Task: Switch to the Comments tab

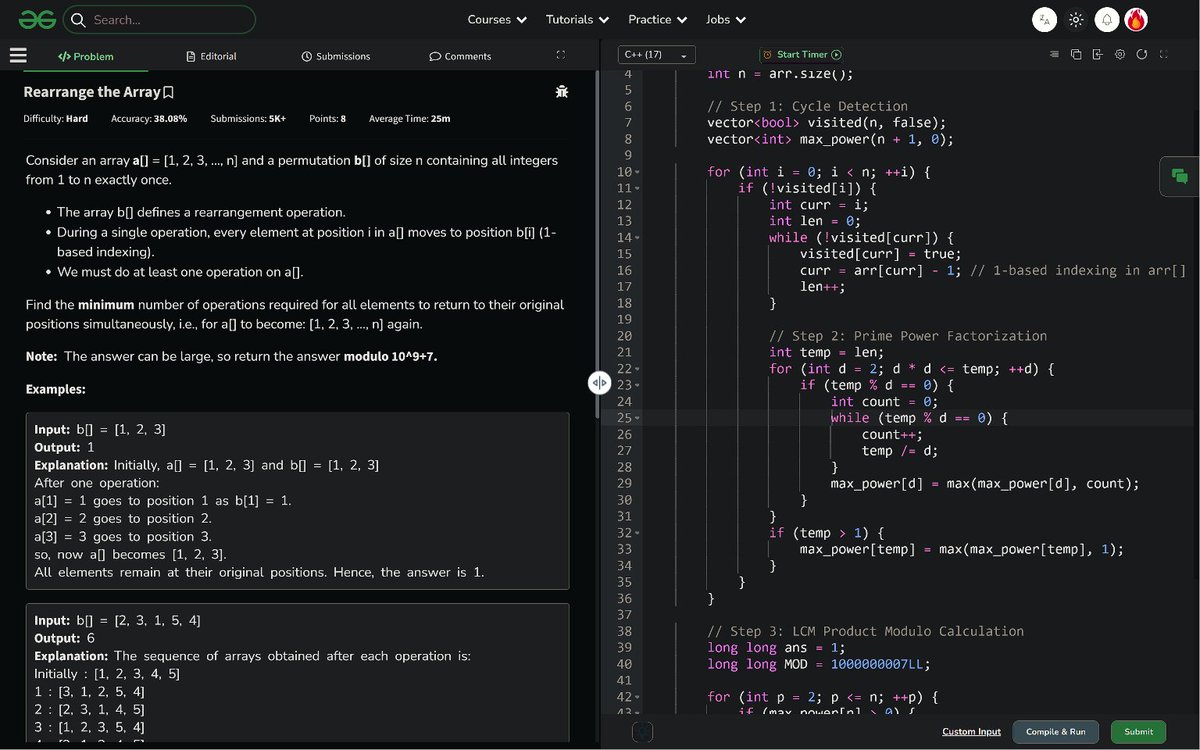Action: [x=460, y=57]
